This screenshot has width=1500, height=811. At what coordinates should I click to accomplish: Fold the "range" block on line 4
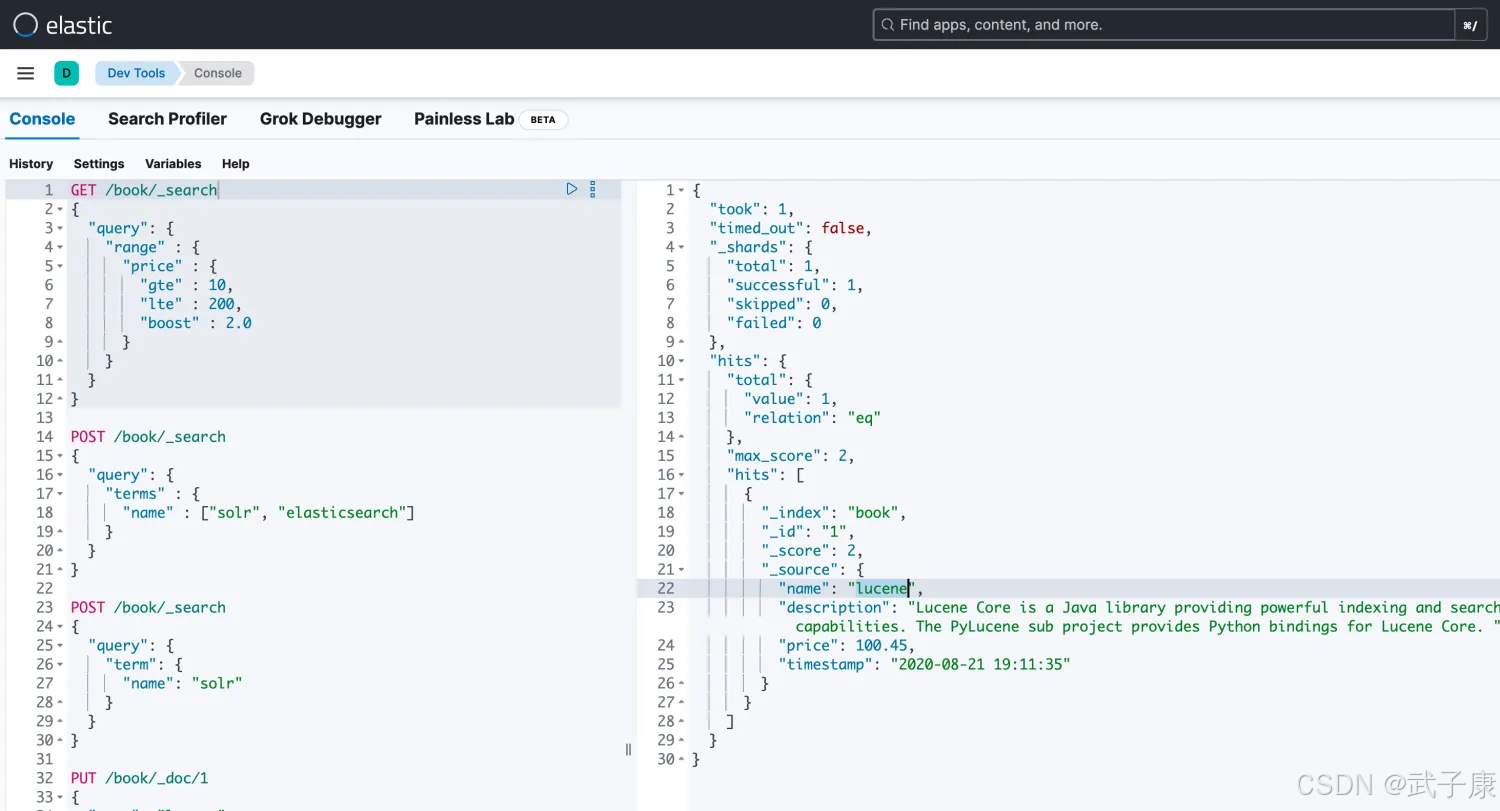click(x=60, y=247)
